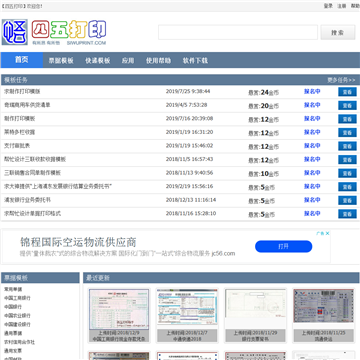Click 查看 in the 2019/2/19 15:56:16 row
Screen dimensions: 360x360
tap(347, 187)
